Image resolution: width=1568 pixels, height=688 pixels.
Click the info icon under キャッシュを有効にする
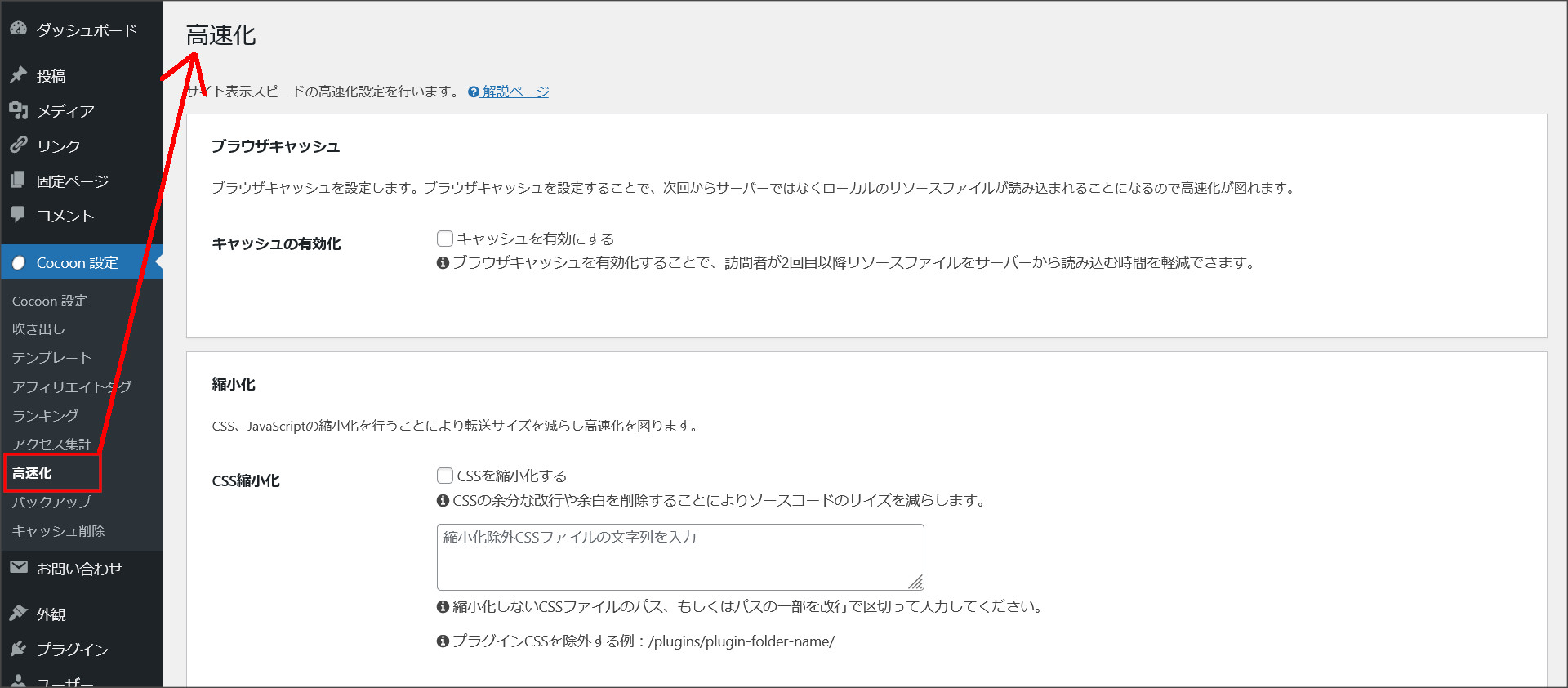coord(443,262)
